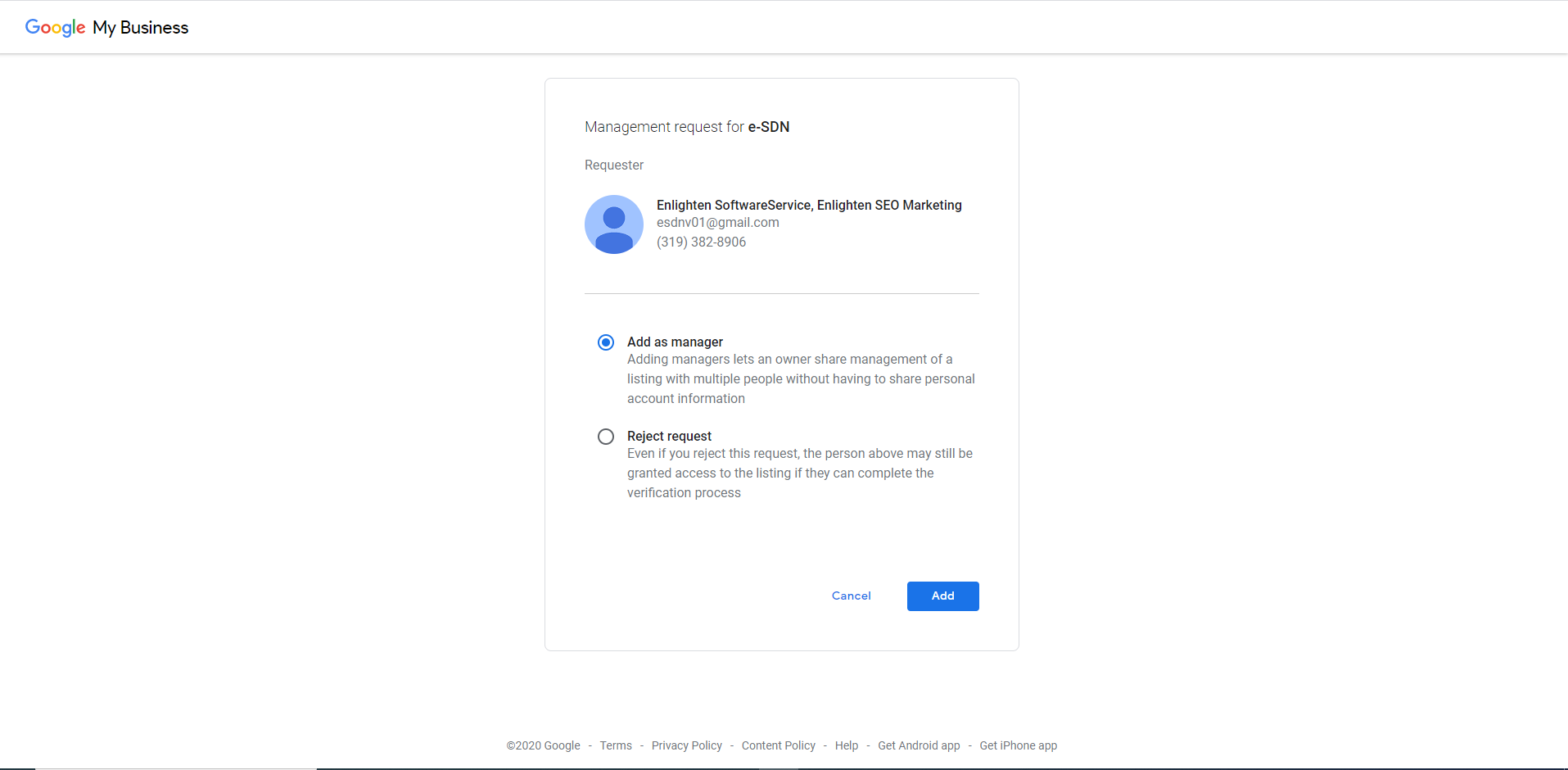Screen dimensions: 1568x770
Task: Click the phone number (319) 382-8906
Action: click(701, 242)
